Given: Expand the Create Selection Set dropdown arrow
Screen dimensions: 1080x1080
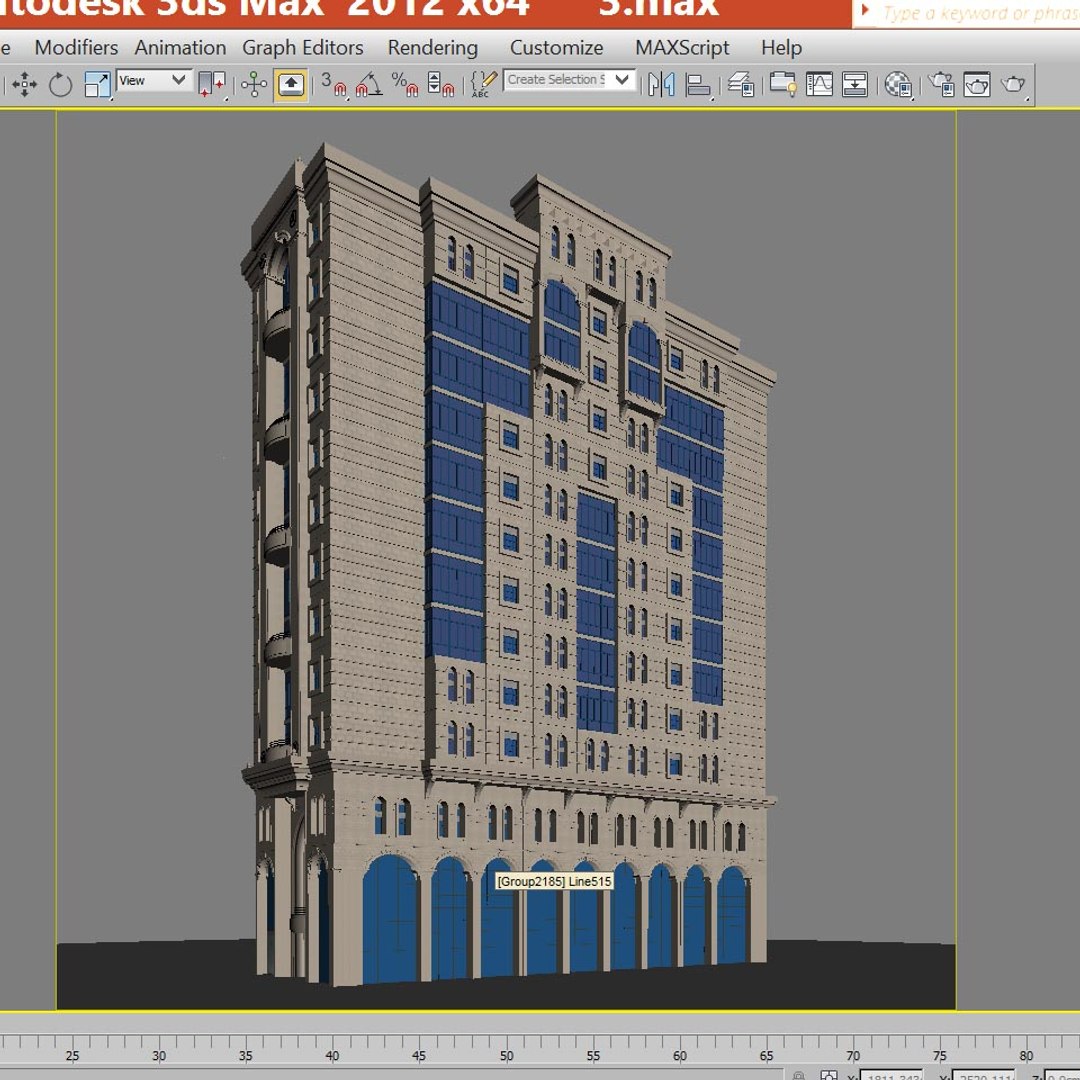Looking at the screenshot, I should [x=622, y=80].
